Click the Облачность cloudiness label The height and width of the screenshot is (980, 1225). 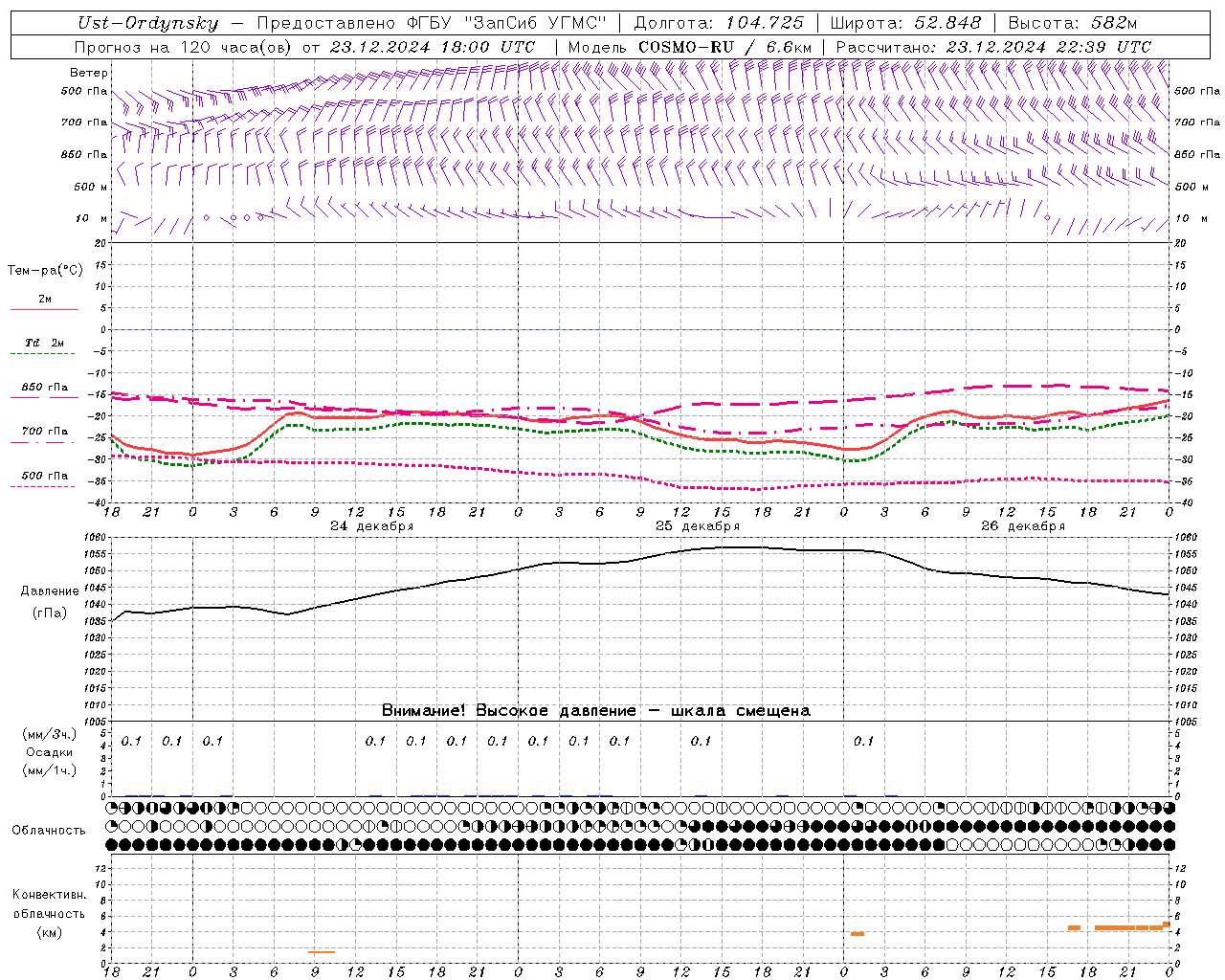click(x=49, y=831)
